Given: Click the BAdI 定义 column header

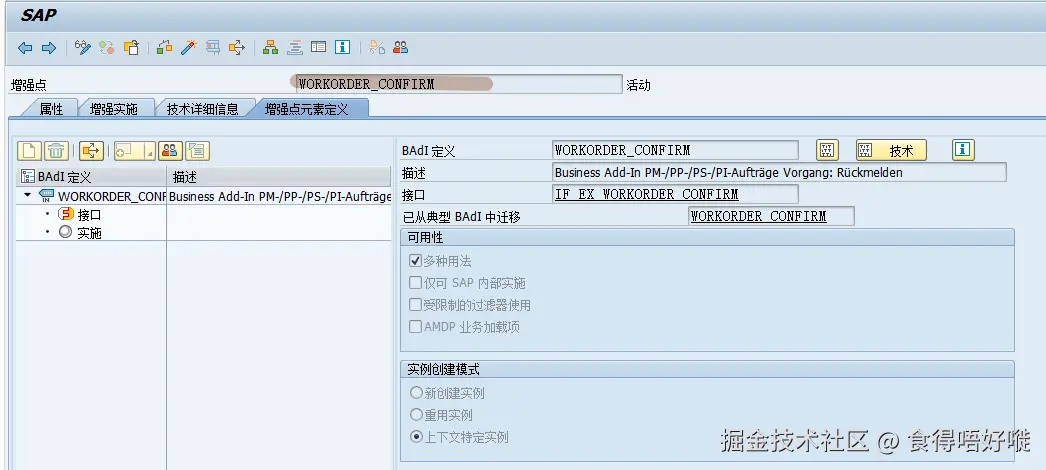Looking at the screenshot, I should click(x=91, y=177).
